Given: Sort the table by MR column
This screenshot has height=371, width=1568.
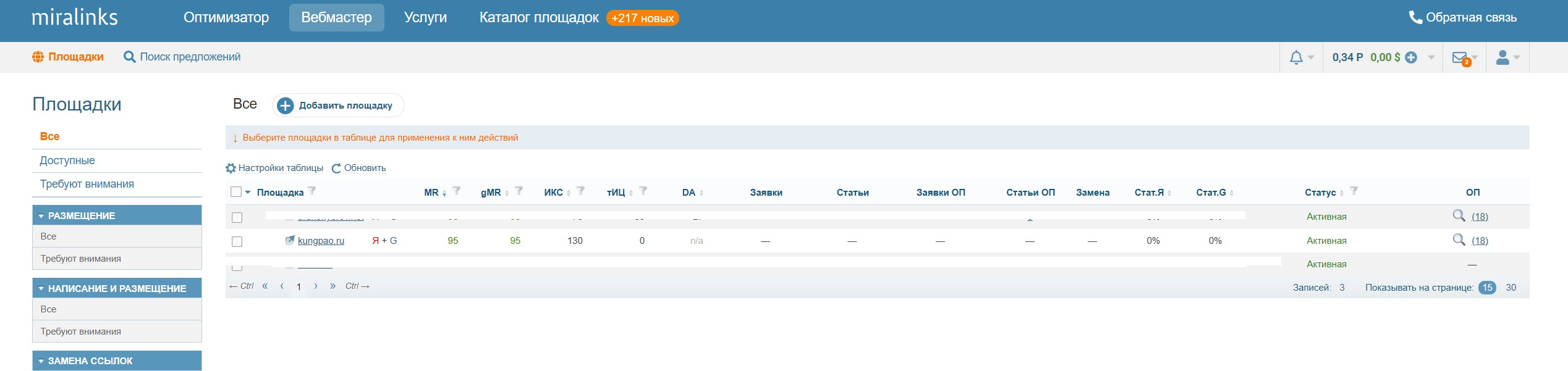Looking at the screenshot, I should point(435,193).
